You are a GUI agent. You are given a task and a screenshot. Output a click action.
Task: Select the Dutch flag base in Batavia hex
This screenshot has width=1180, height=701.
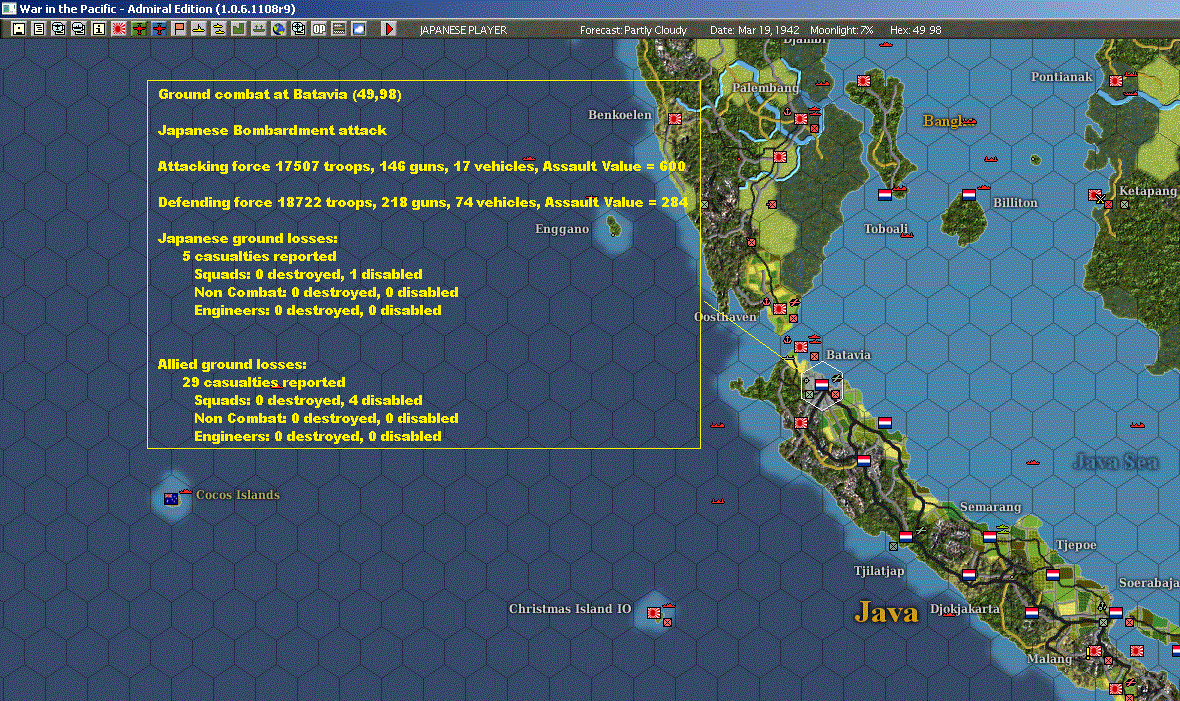pos(822,385)
